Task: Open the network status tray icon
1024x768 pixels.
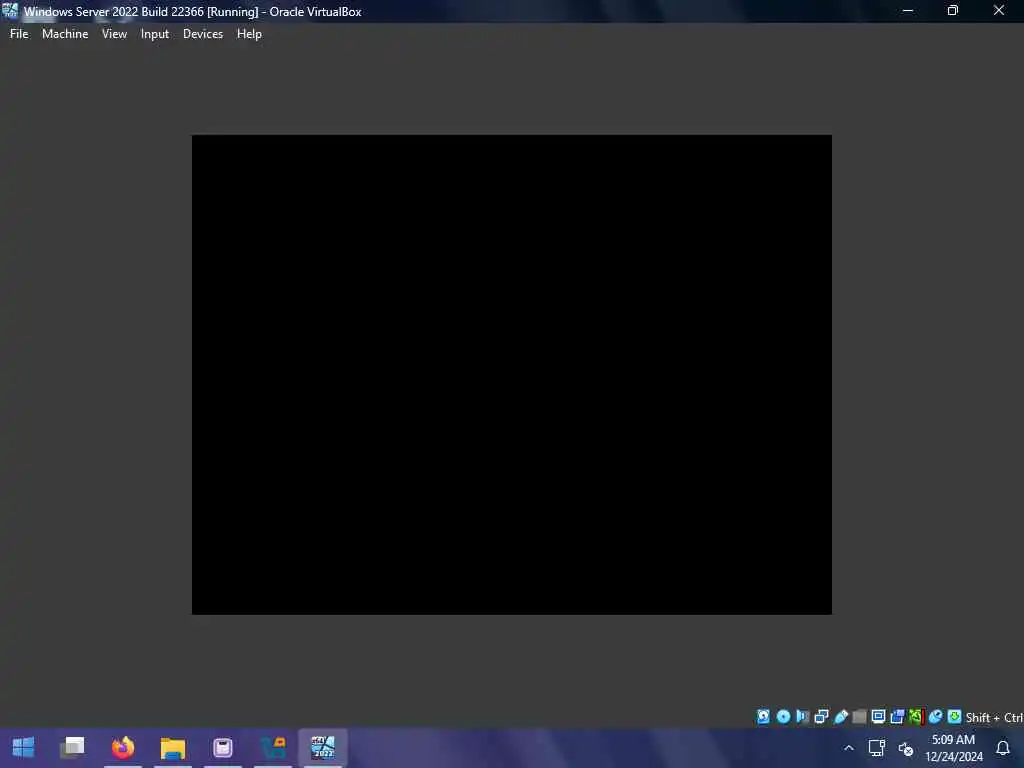Action: (876, 748)
